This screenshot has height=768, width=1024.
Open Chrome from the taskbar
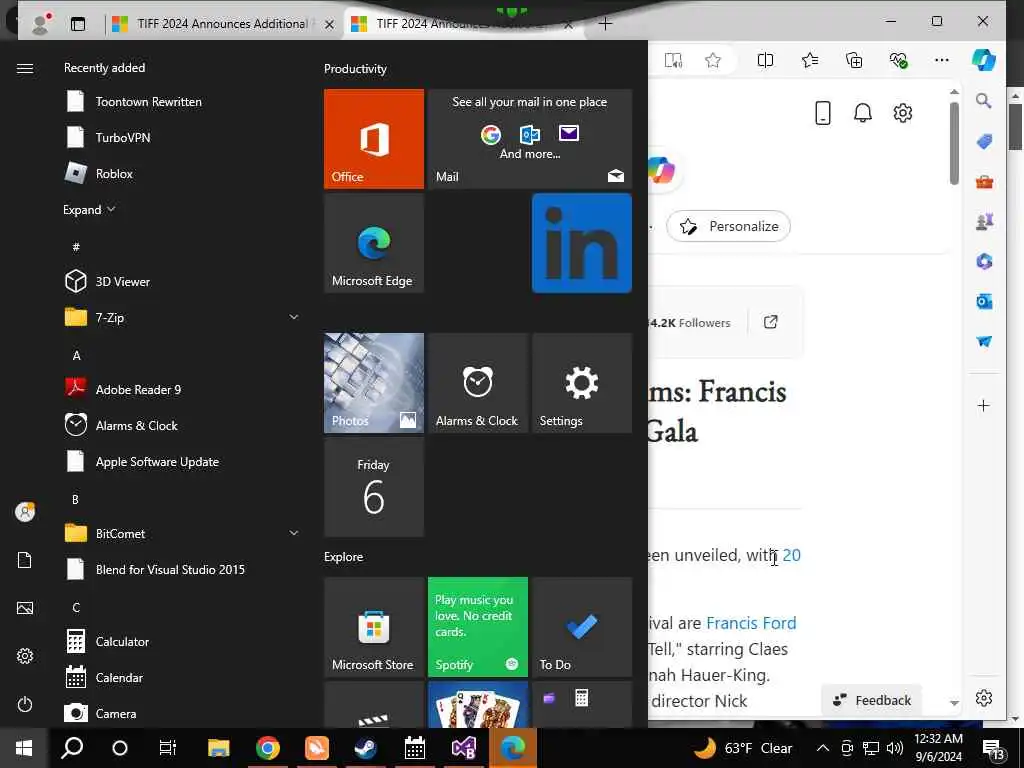268,748
